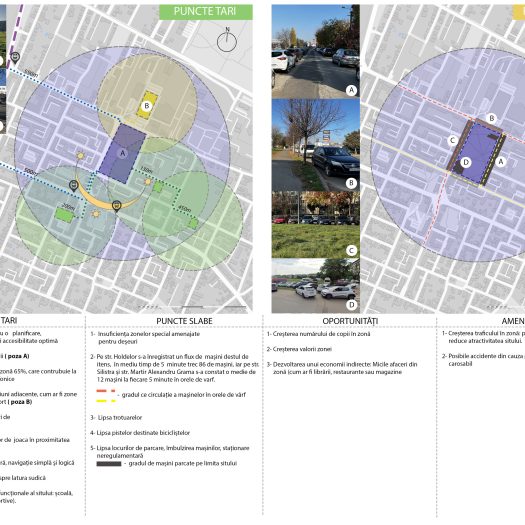525x525 pixels.
Task: Click the north compass icon
Action: pyautogui.click(x=227, y=40)
